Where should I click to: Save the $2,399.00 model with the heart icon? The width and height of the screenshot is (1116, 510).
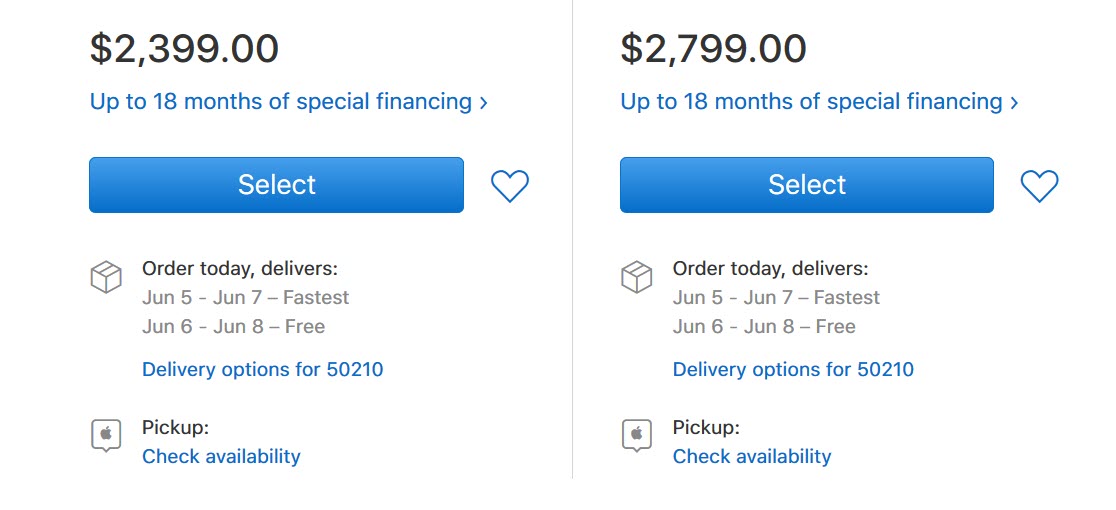click(510, 186)
